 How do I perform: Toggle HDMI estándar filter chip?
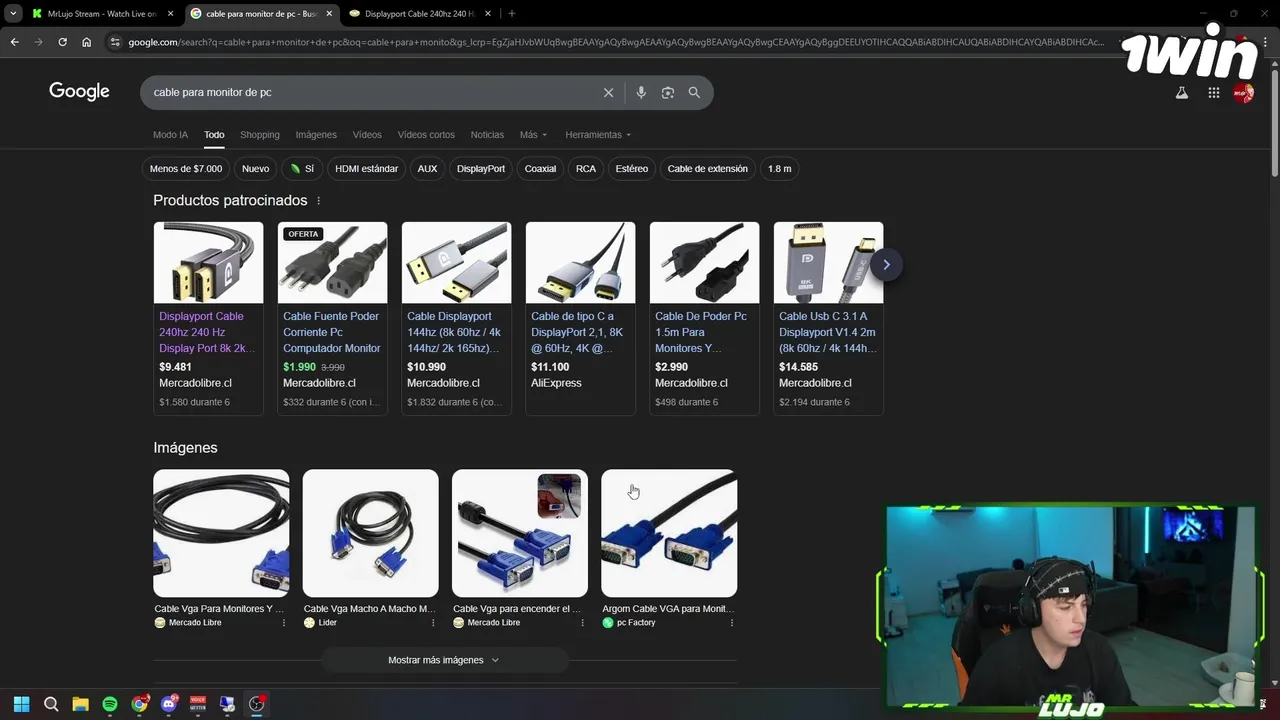(367, 169)
